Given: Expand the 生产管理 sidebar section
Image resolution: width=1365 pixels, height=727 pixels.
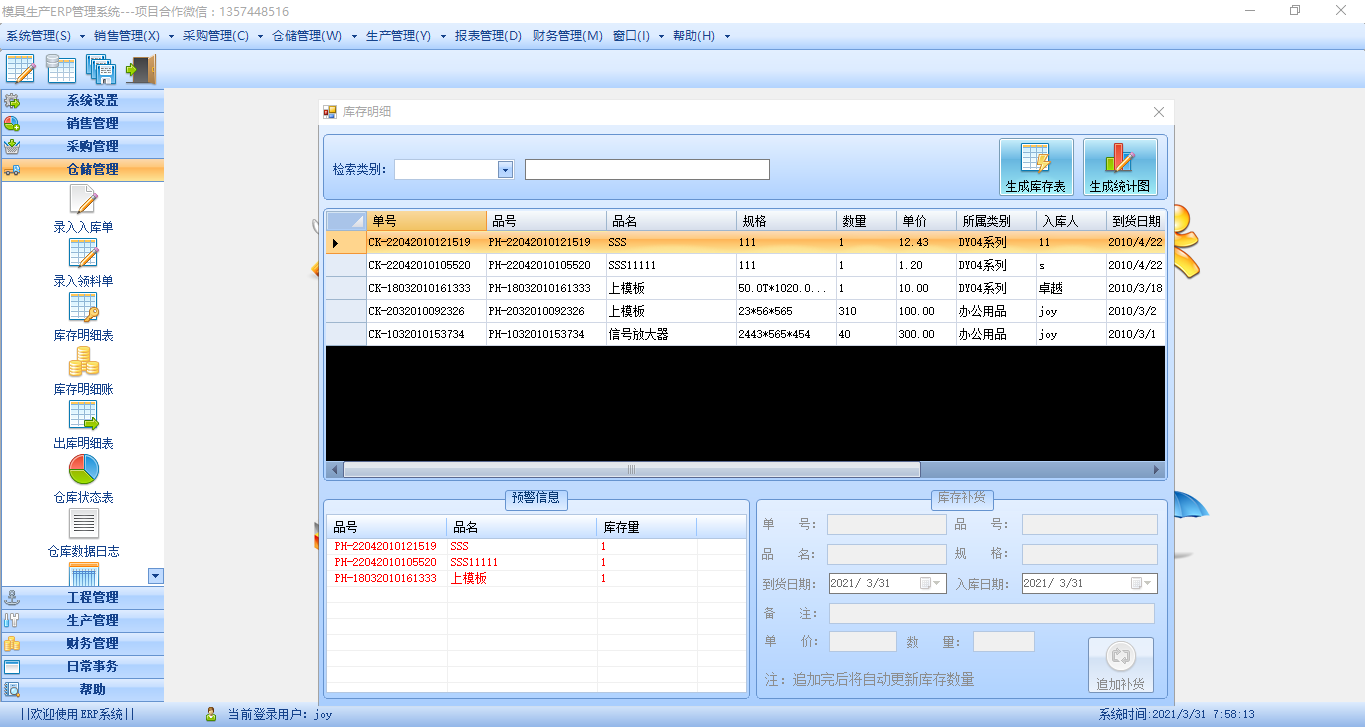Looking at the screenshot, I should click(83, 621).
